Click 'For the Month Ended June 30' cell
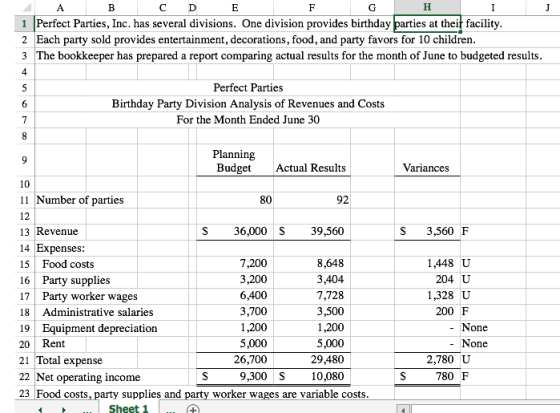This screenshot has width=560, height=413. coord(248,120)
